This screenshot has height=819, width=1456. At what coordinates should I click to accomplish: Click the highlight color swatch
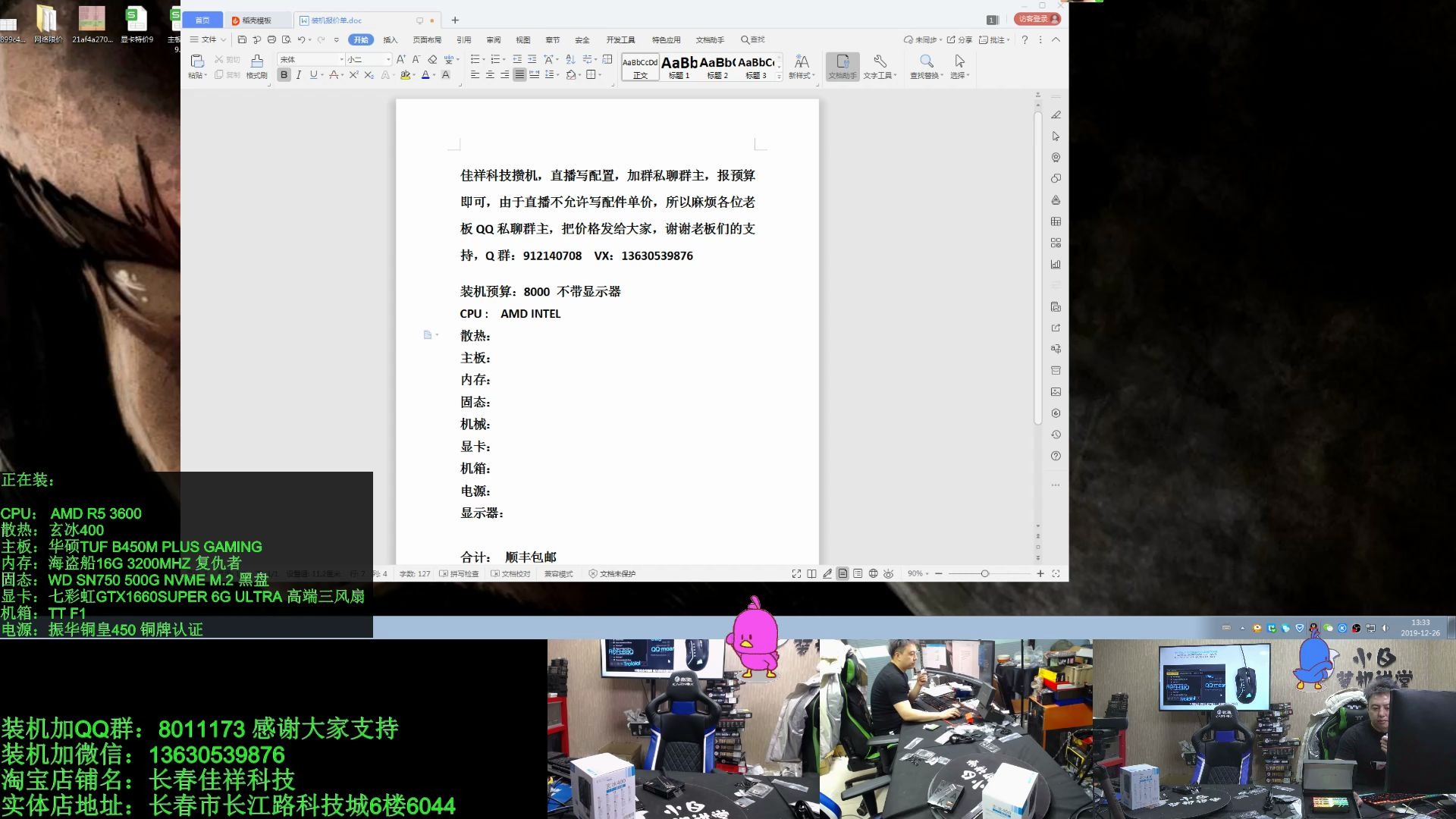coord(405,75)
